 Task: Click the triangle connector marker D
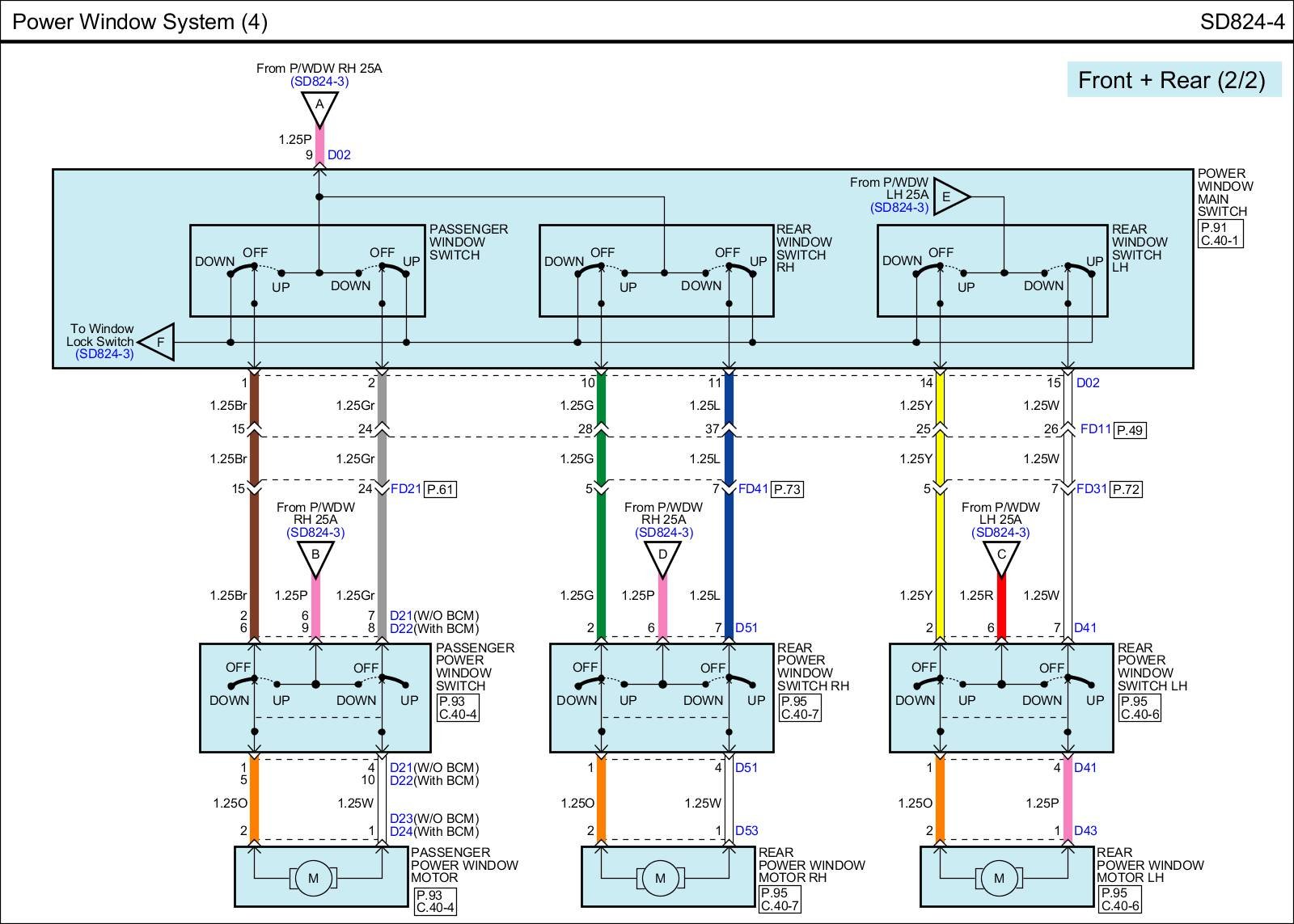click(x=662, y=555)
